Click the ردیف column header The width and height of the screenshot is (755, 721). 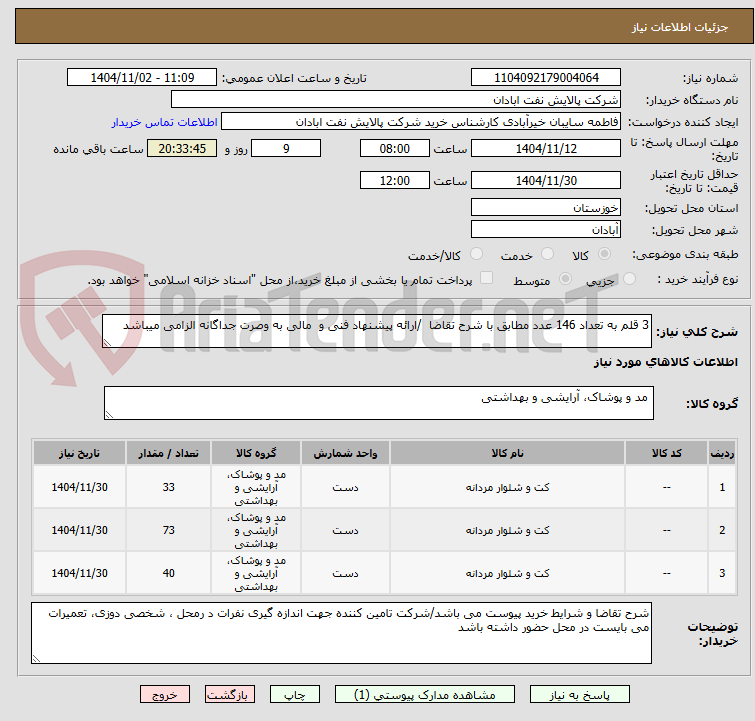[722, 453]
